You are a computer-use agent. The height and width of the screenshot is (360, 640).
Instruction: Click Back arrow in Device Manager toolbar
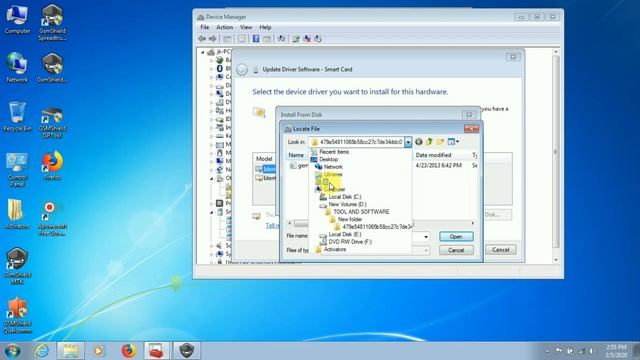coord(202,39)
